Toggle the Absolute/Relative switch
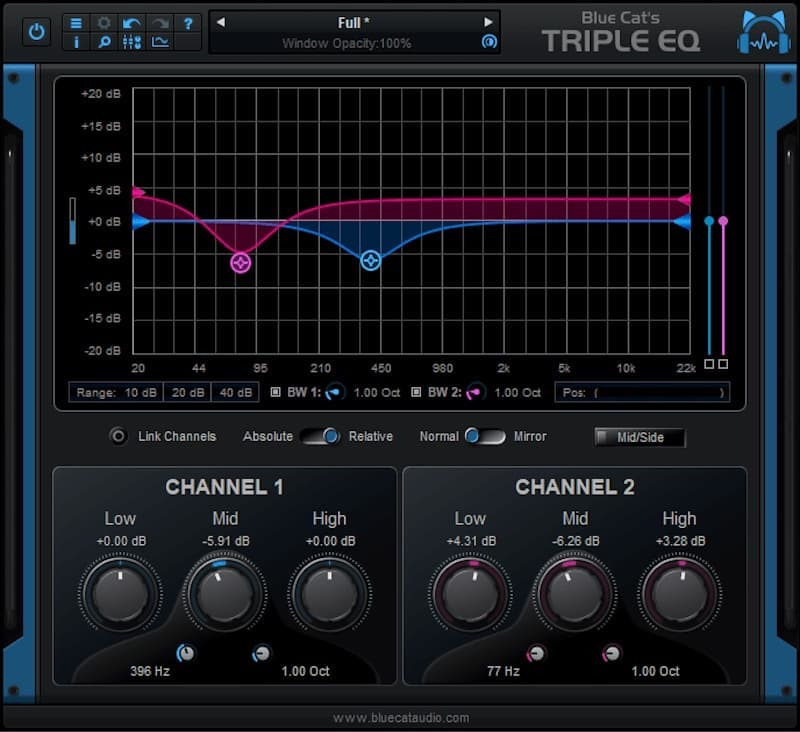Image resolution: width=800 pixels, height=732 pixels. pyautogui.click(x=319, y=436)
